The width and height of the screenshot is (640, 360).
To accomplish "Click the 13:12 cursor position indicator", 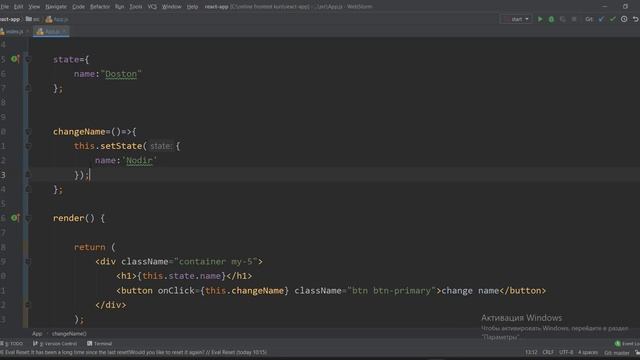I will tap(531, 352).
